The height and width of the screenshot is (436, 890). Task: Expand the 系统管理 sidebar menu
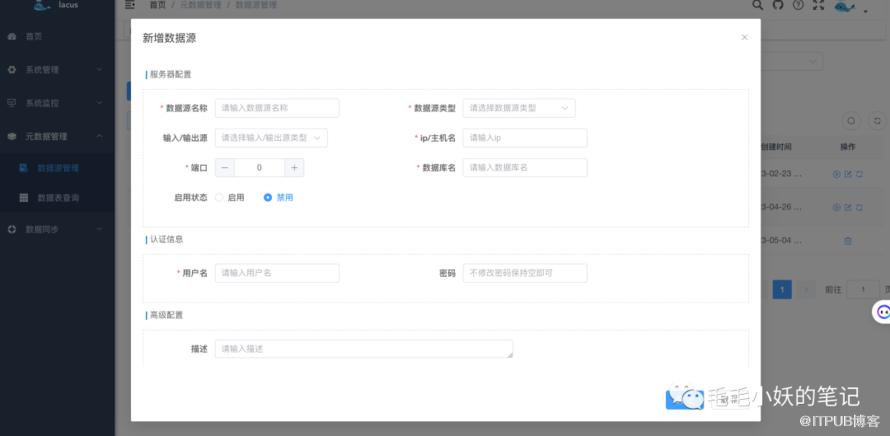[x=55, y=69]
